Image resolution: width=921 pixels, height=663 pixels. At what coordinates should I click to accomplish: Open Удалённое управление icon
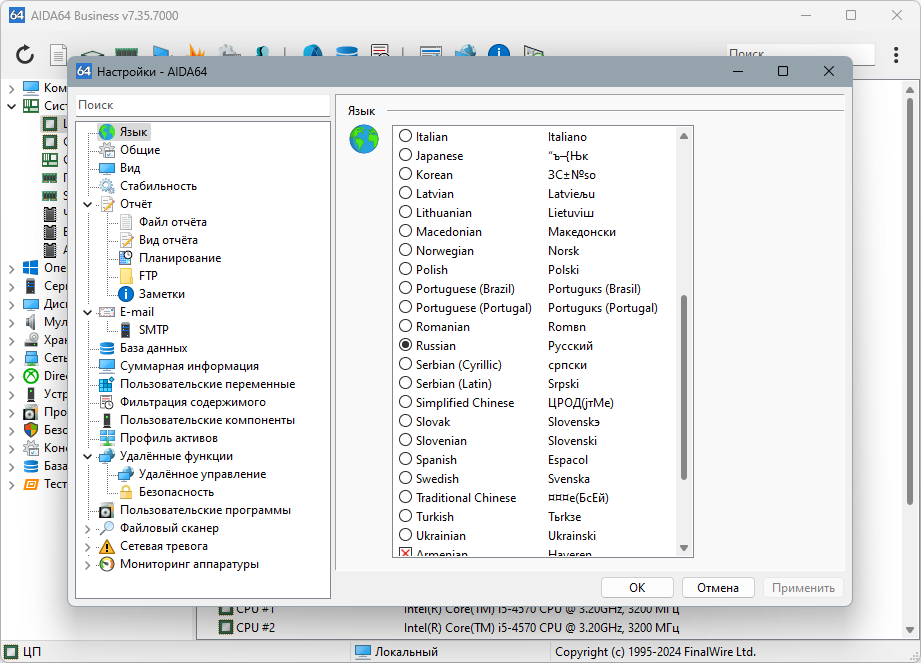coord(126,474)
